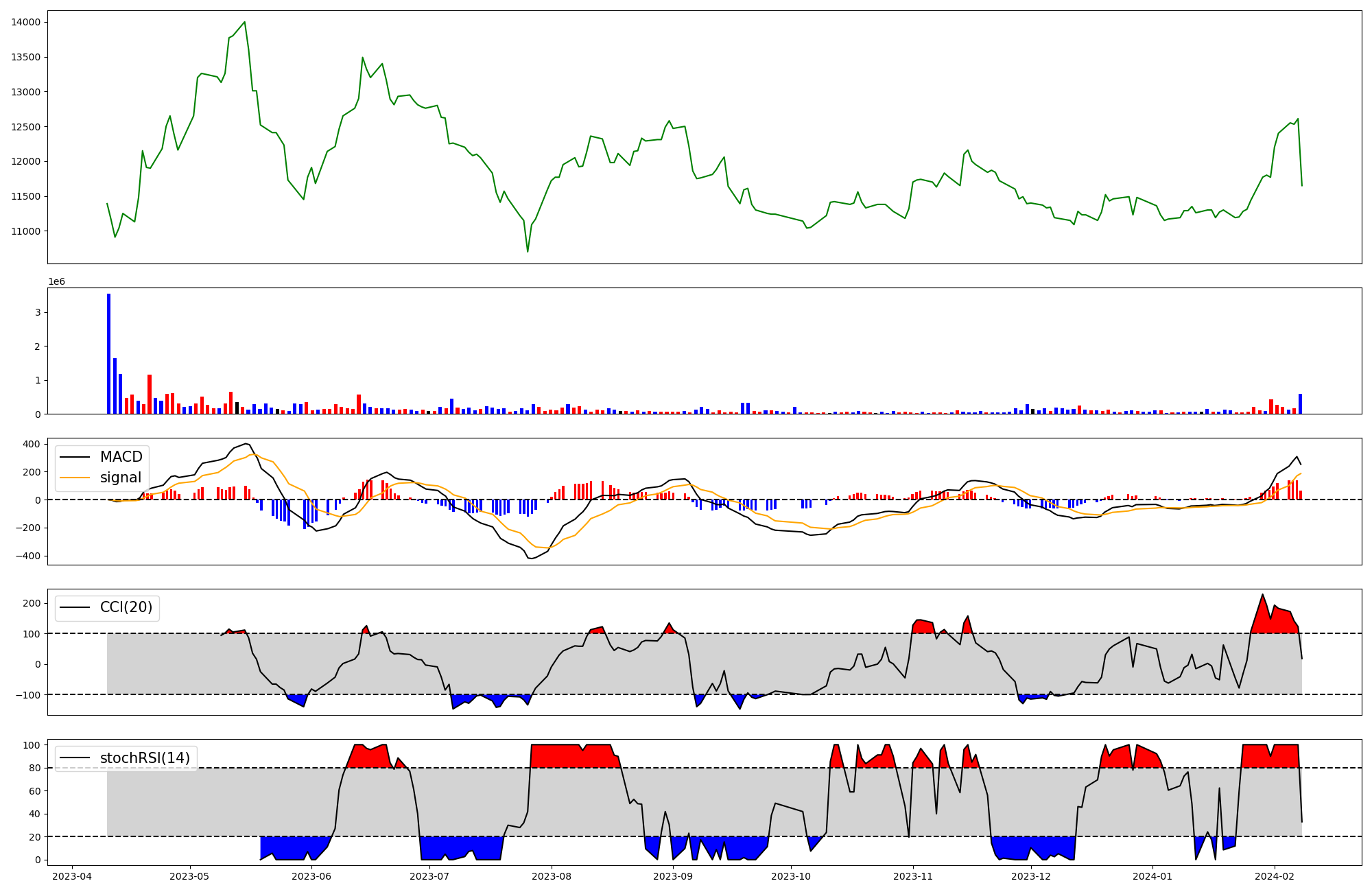Click the 100 tick on stochRSI axis
The image size is (1372, 892).
(x=32, y=744)
